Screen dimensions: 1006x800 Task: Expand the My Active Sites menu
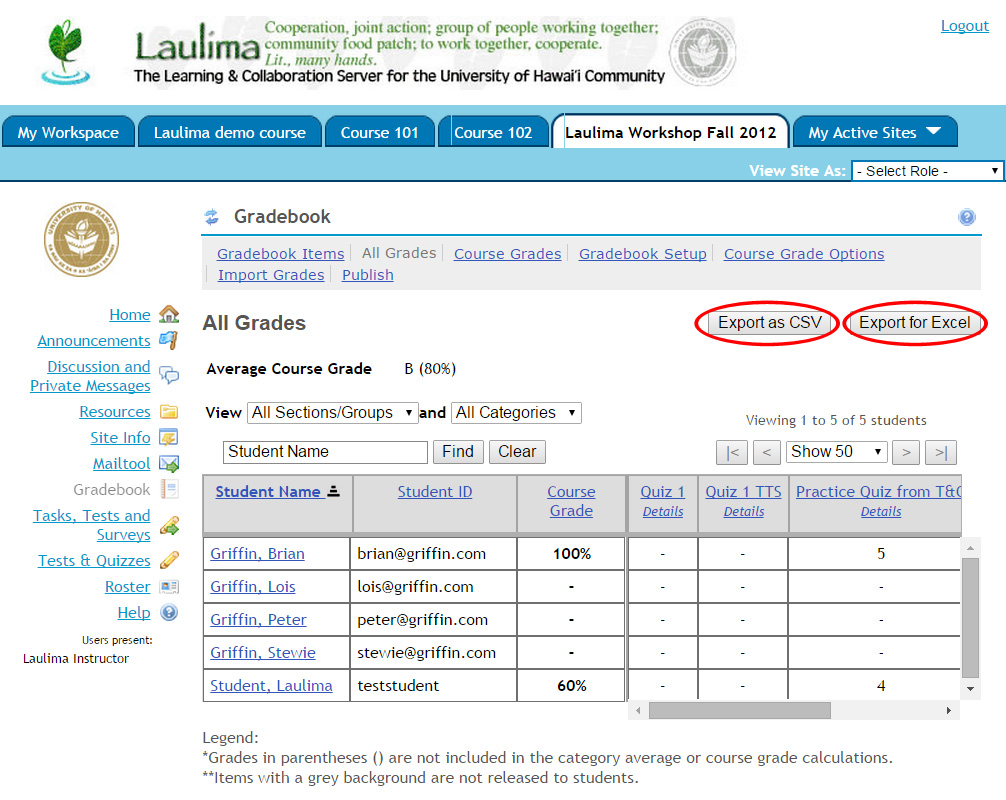(875, 132)
